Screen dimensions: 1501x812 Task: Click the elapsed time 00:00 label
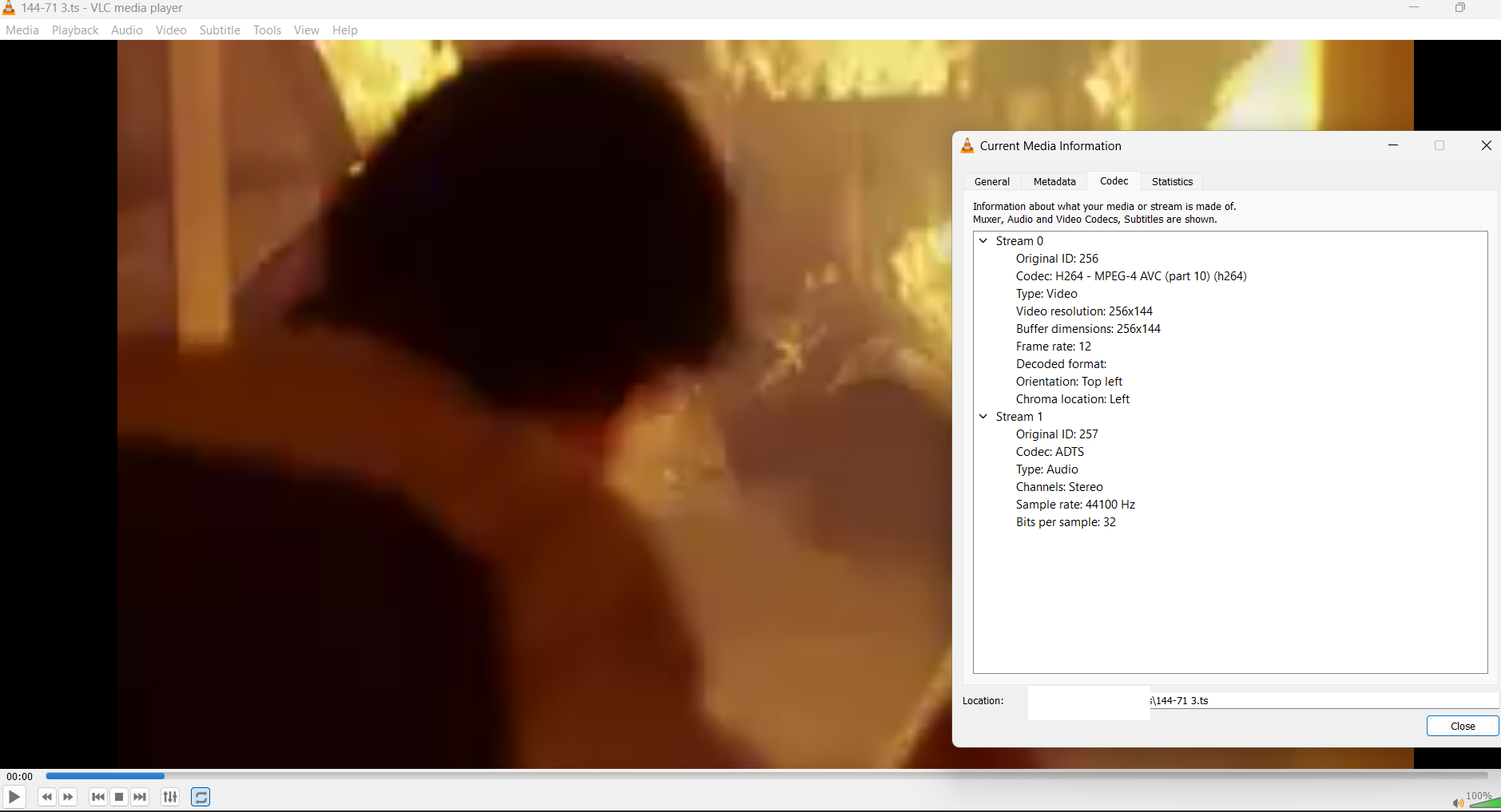pos(20,776)
